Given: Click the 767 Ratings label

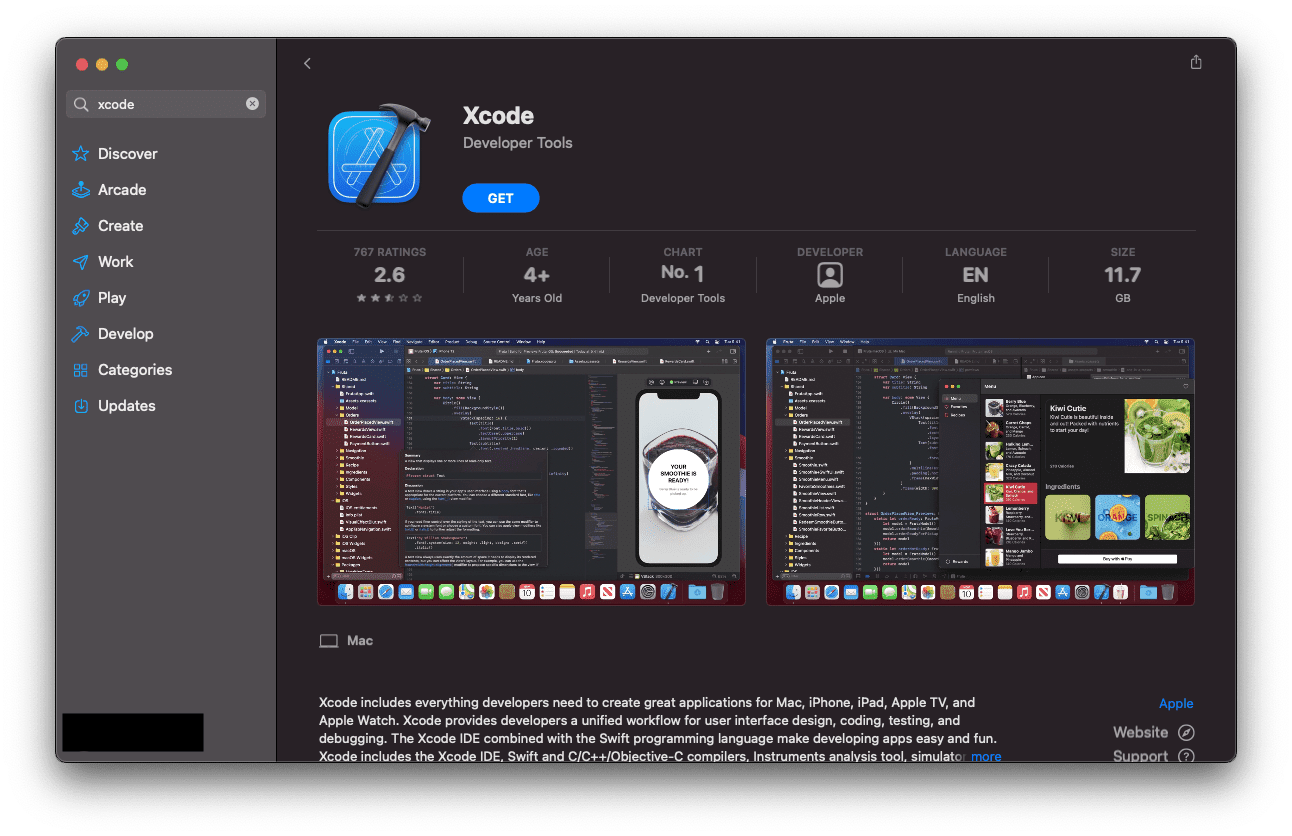Looking at the screenshot, I should pyautogui.click(x=390, y=252).
